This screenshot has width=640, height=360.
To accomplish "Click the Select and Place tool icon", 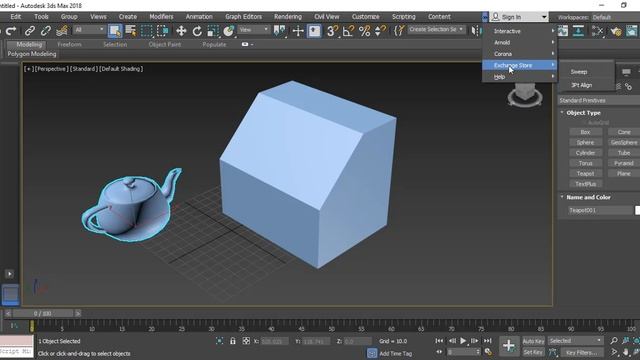I will (x=229, y=31).
